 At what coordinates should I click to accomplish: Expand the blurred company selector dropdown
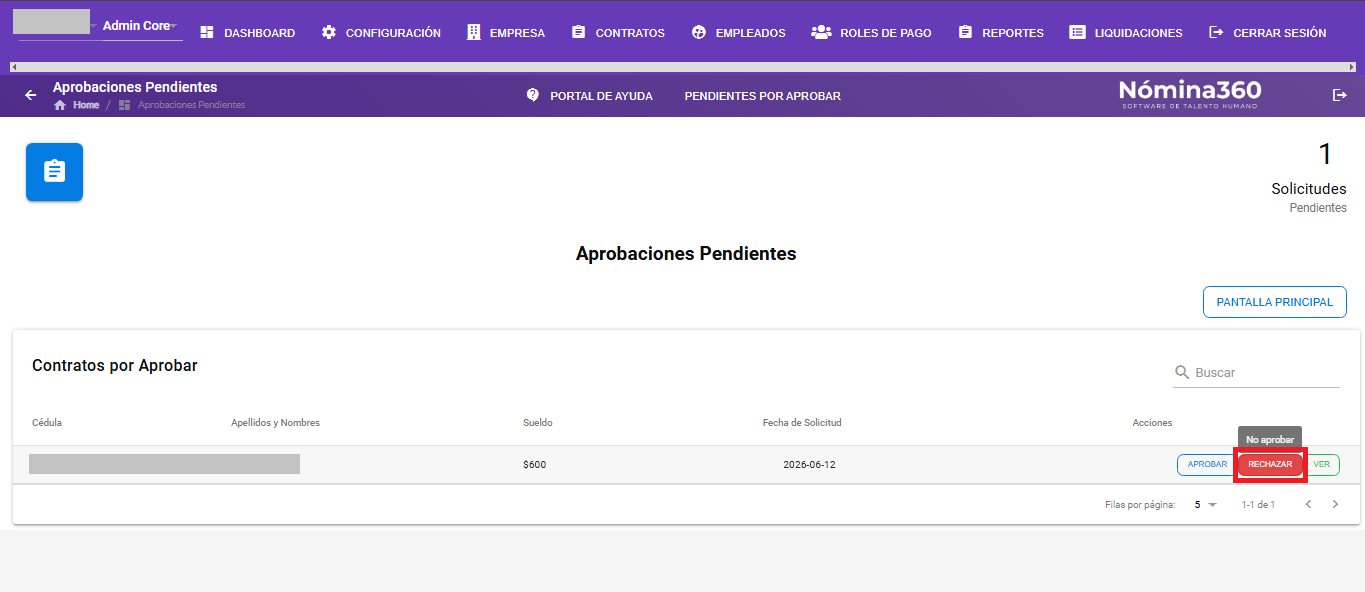[x=56, y=24]
